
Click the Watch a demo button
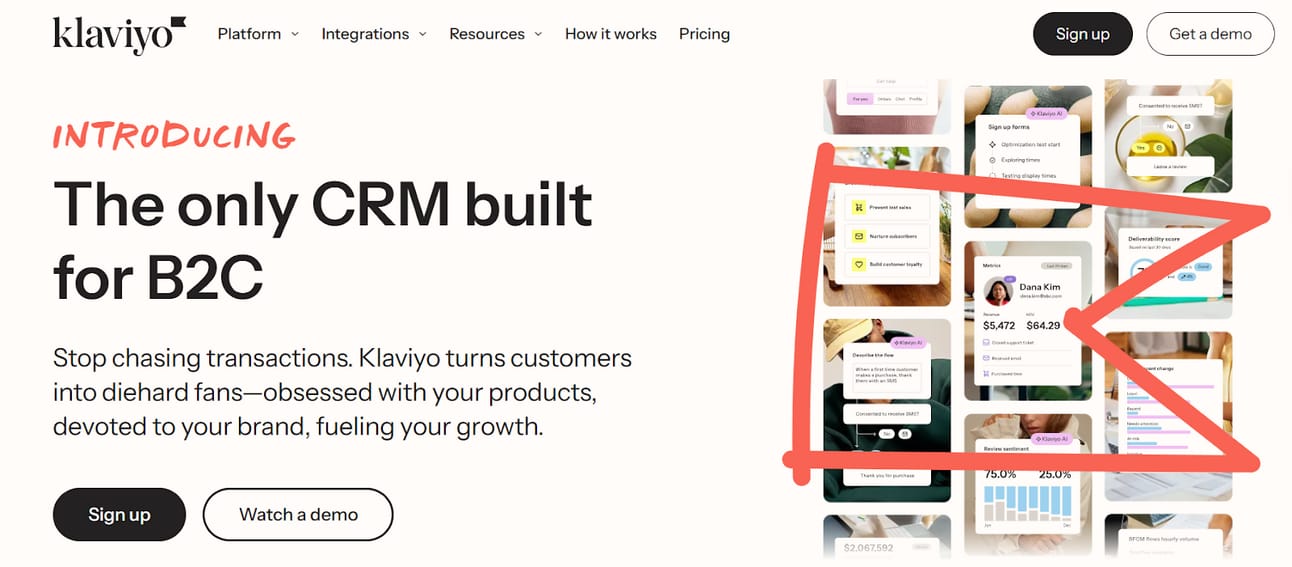coord(298,514)
